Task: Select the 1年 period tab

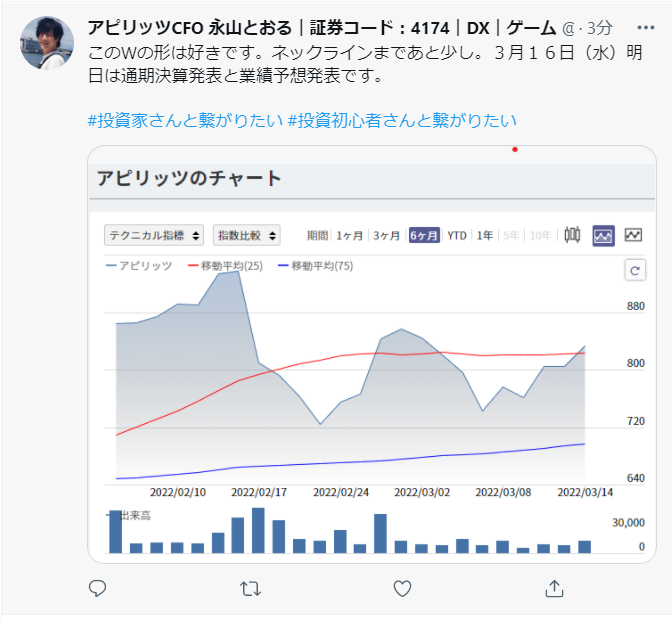Action: point(485,235)
